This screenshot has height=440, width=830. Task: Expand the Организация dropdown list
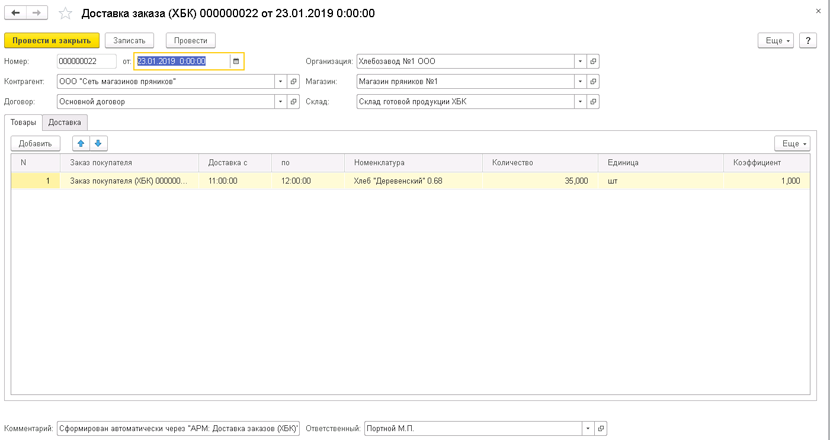click(x=581, y=61)
